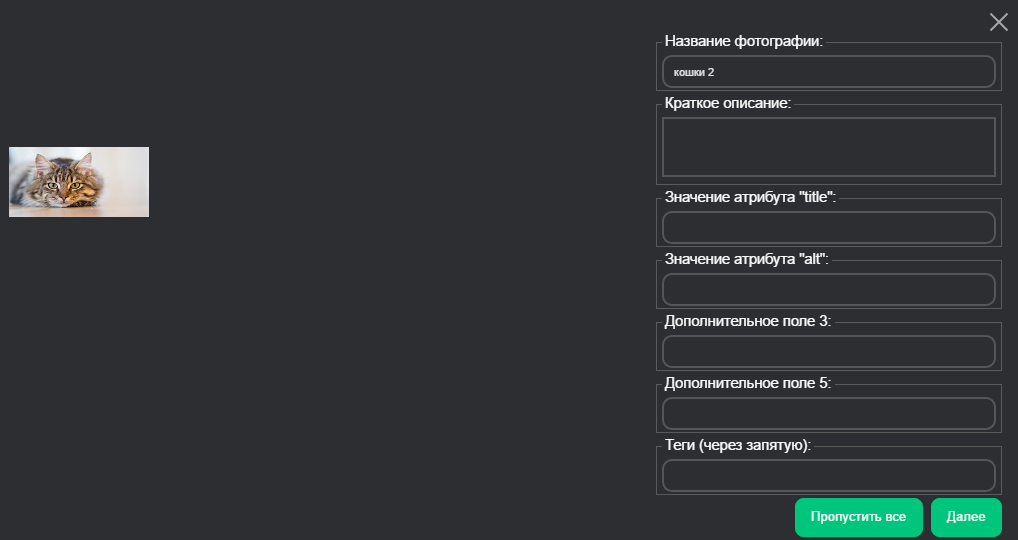Click the Дополнительное поле 5 input
The image size is (1018, 540).
pyautogui.click(x=829, y=413)
